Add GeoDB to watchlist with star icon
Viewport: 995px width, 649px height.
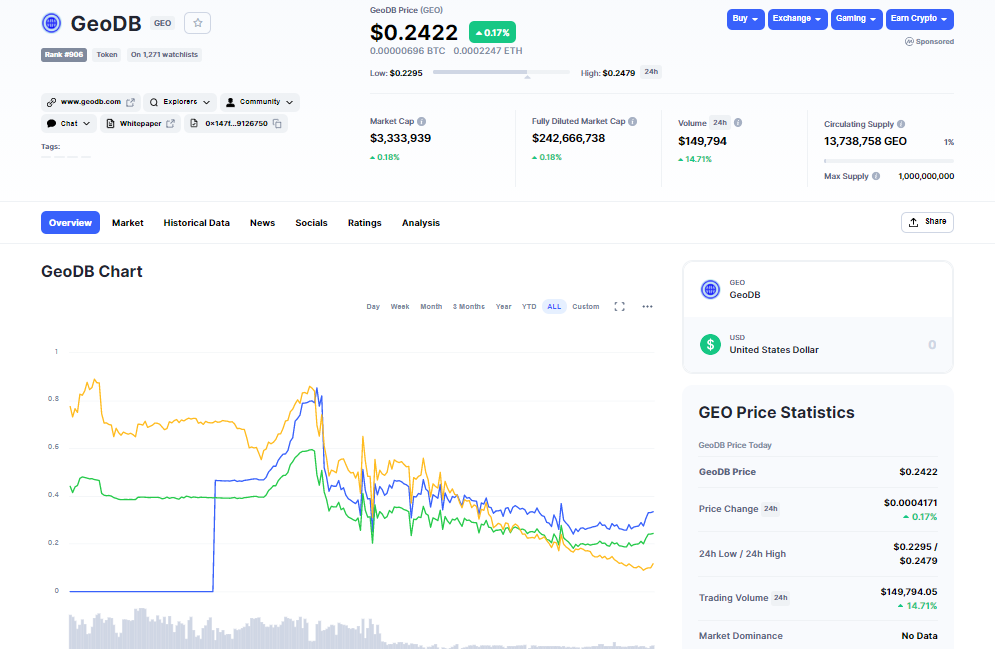coord(197,23)
